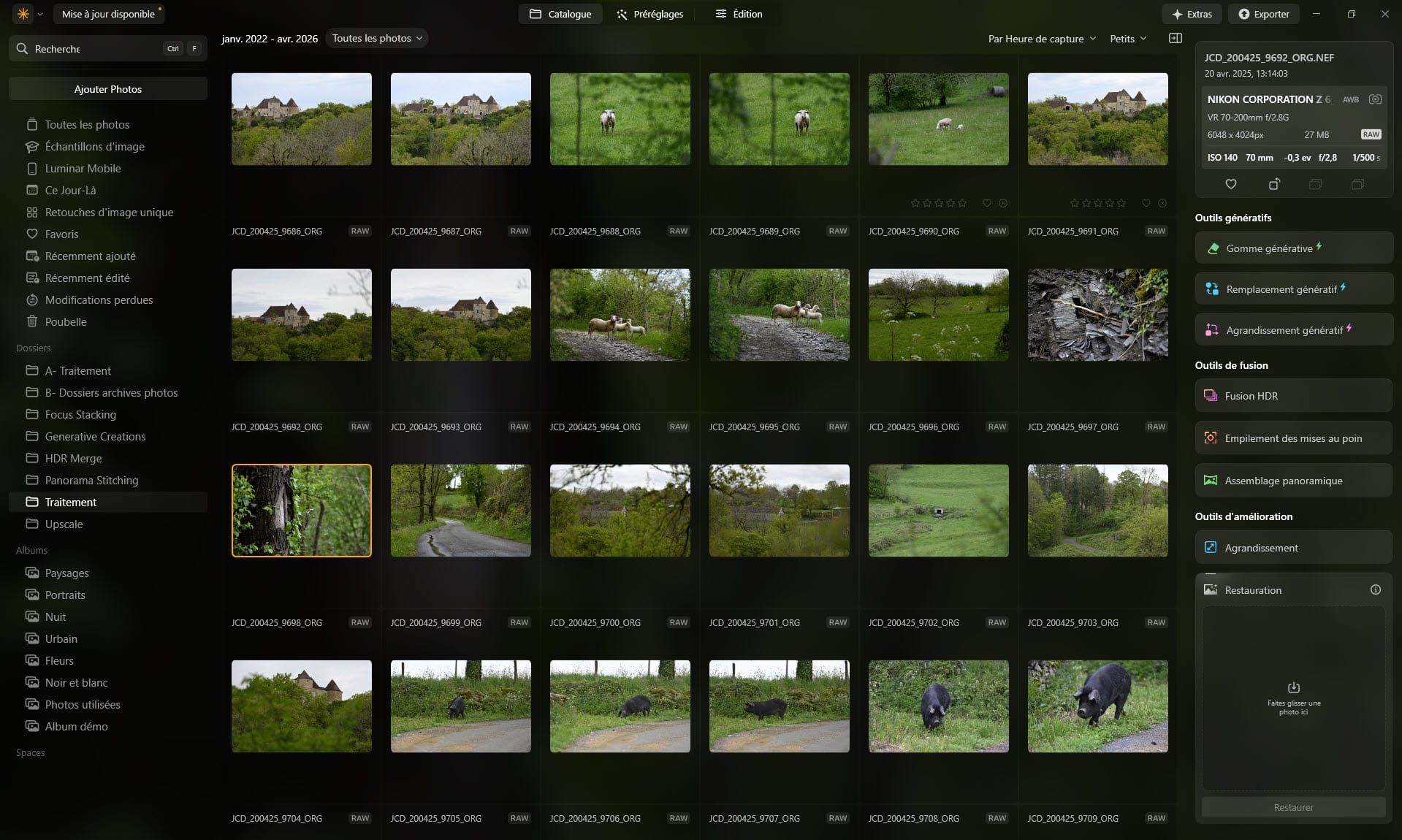
Task: Click the Restauration info circle
Action: pos(1376,590)
